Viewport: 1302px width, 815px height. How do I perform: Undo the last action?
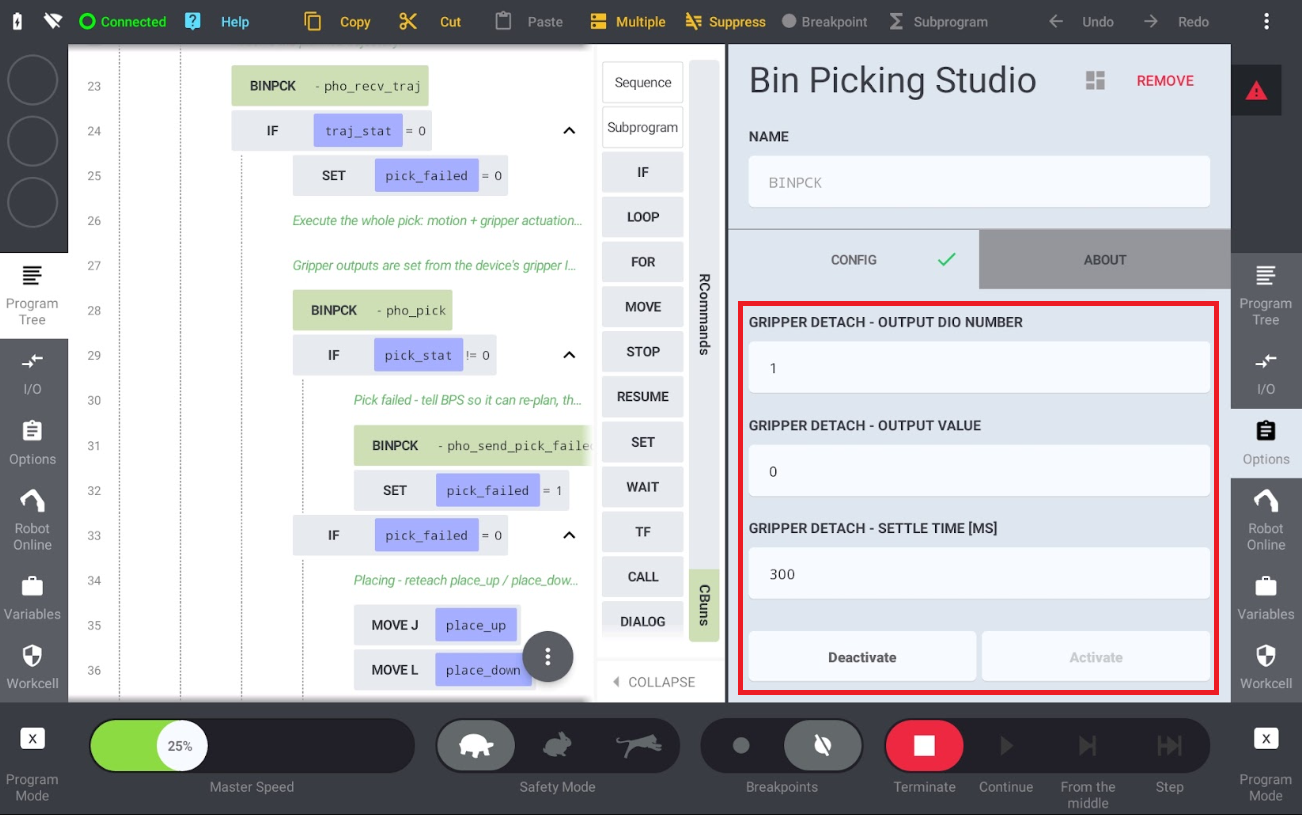tap(1081, 21)
